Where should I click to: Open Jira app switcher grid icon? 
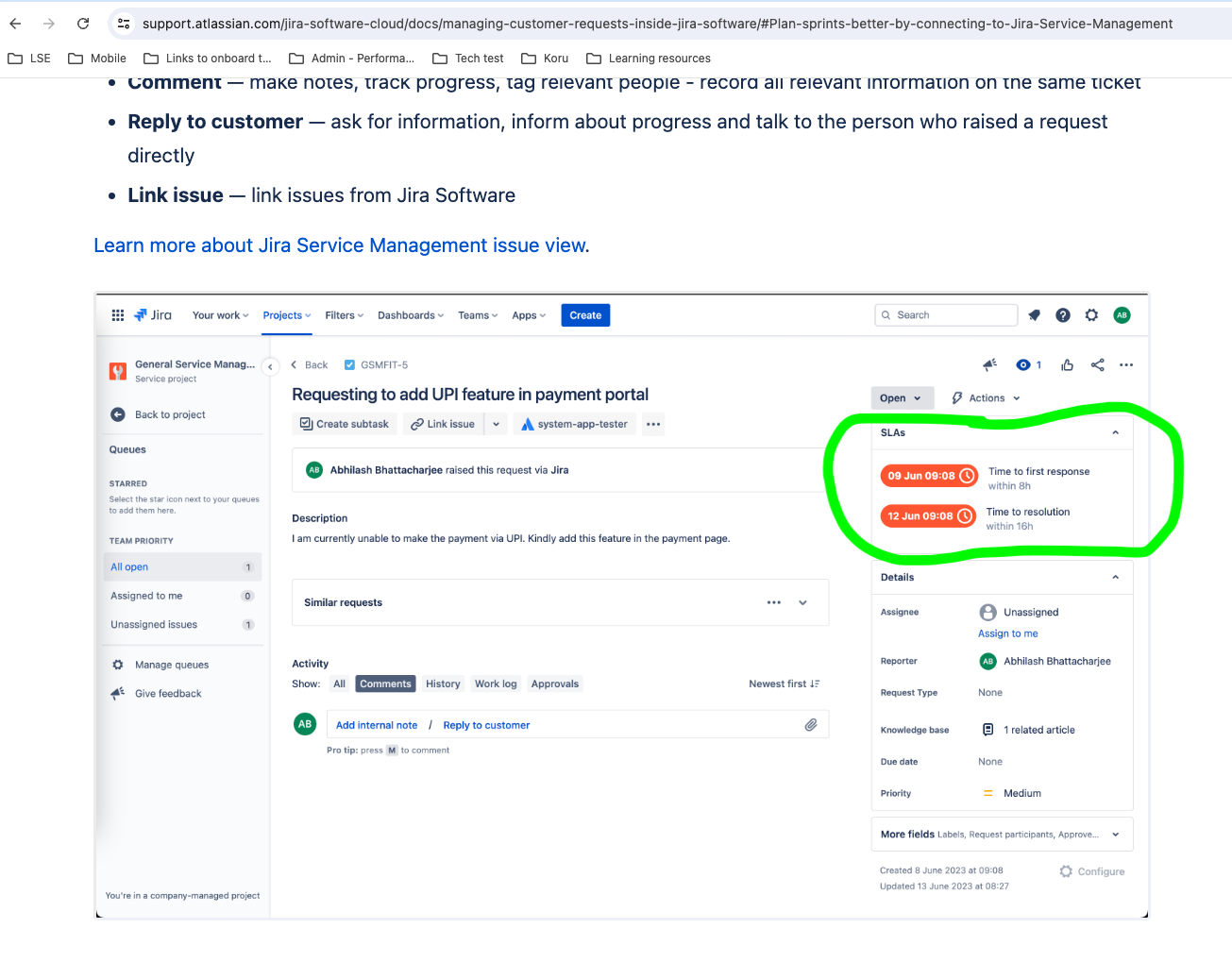coord(118,315)
